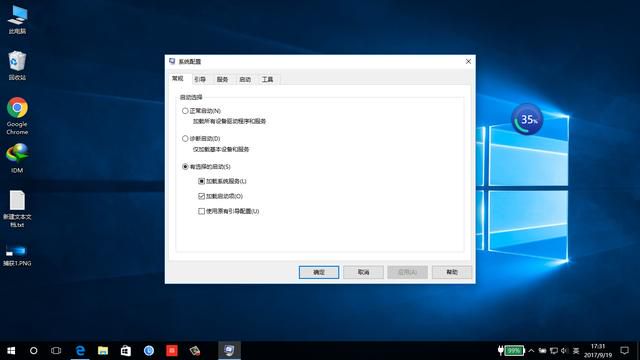Click the 帮助 button
The height and width of the screenshot is (360, 640).
(x=452, y=272)
